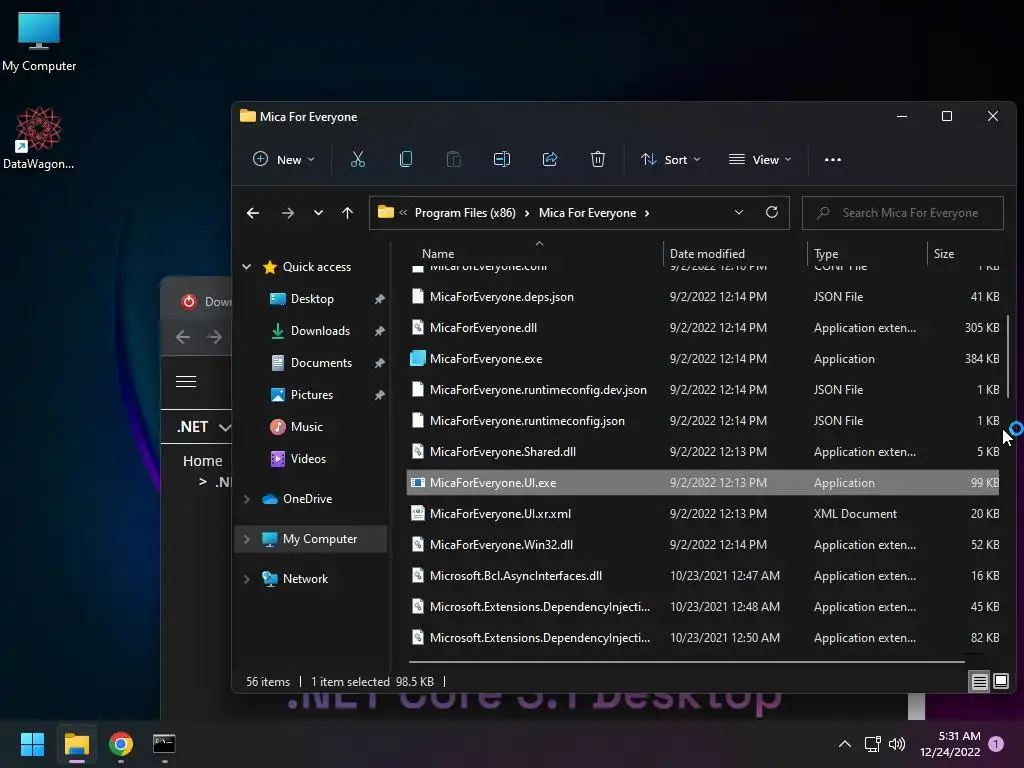The image size is (1024, 768).
Task: Open the terminal taskbar icon
Action: coord(164,744)
